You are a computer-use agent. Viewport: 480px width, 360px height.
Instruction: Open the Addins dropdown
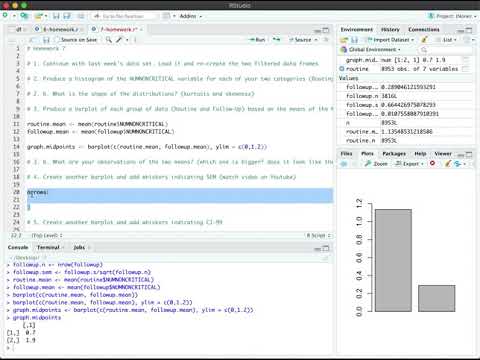[191, 16]
